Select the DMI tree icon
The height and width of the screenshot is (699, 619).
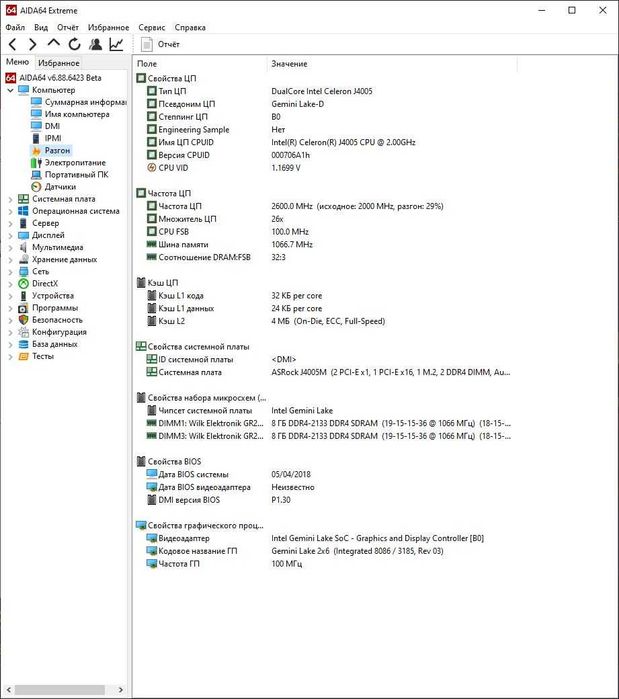36,126
